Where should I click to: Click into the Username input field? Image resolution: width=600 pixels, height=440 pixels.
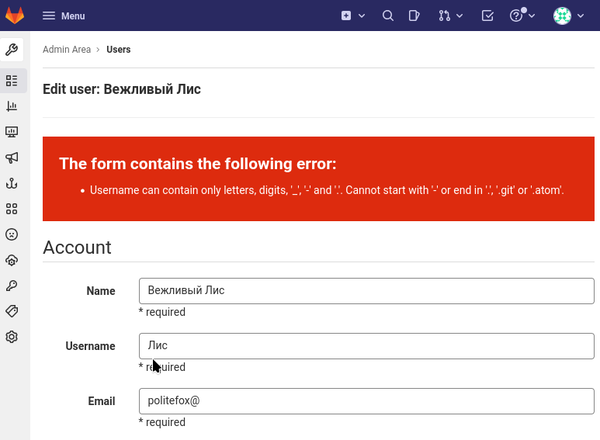coord(366,346)
